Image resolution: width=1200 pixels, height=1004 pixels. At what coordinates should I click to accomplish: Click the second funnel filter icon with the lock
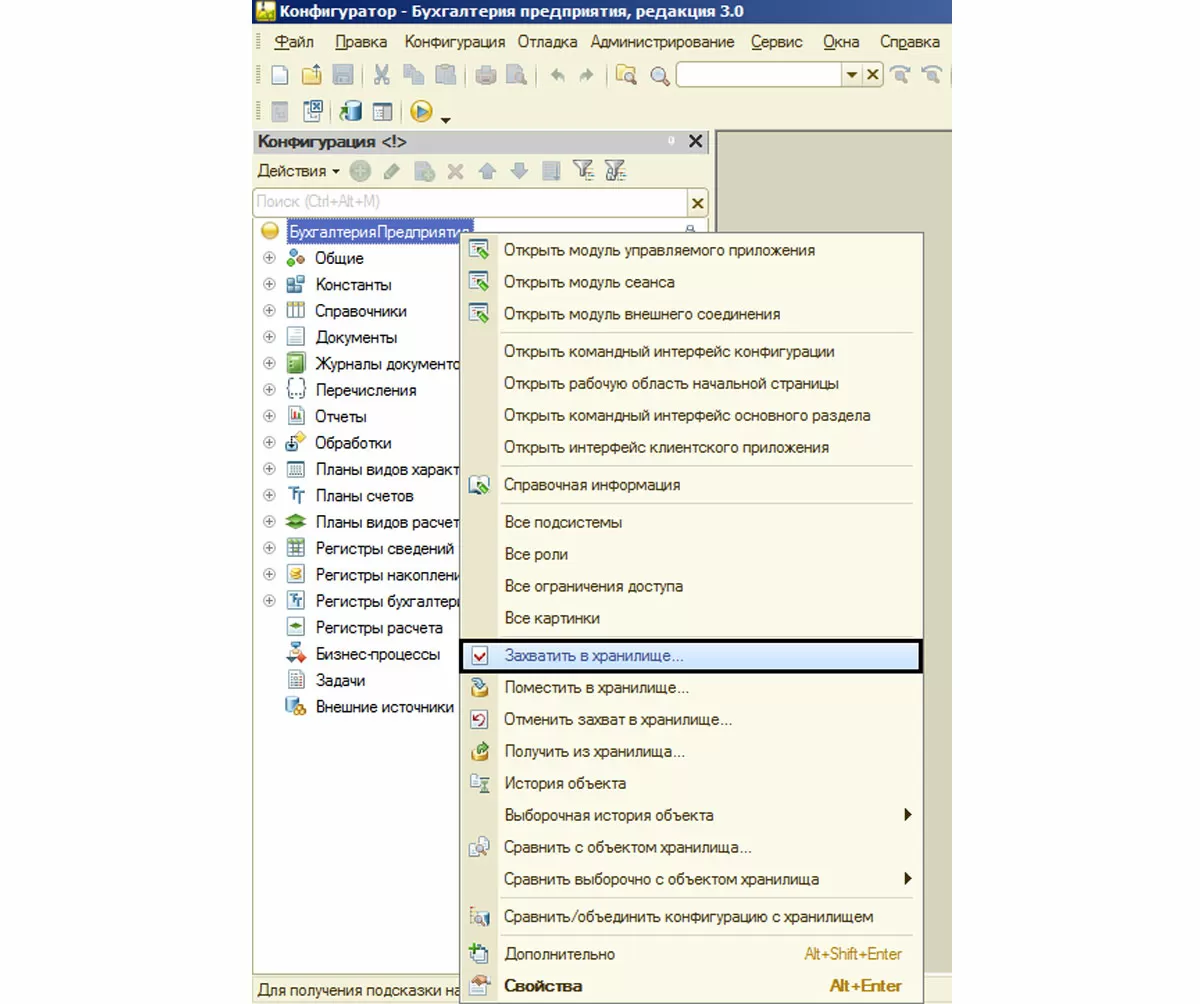615,171
